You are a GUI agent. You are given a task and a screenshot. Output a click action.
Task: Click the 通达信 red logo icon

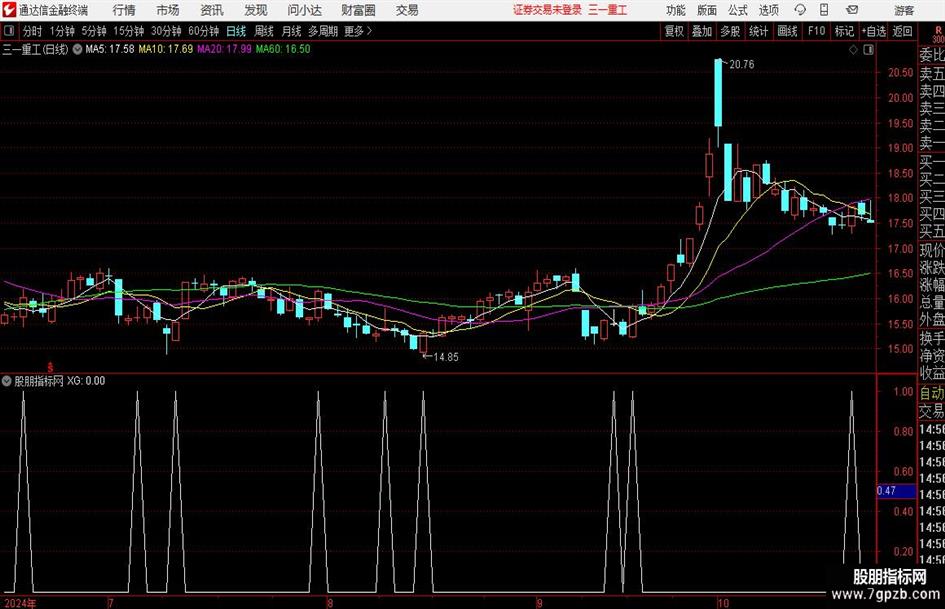coord(9,10)
